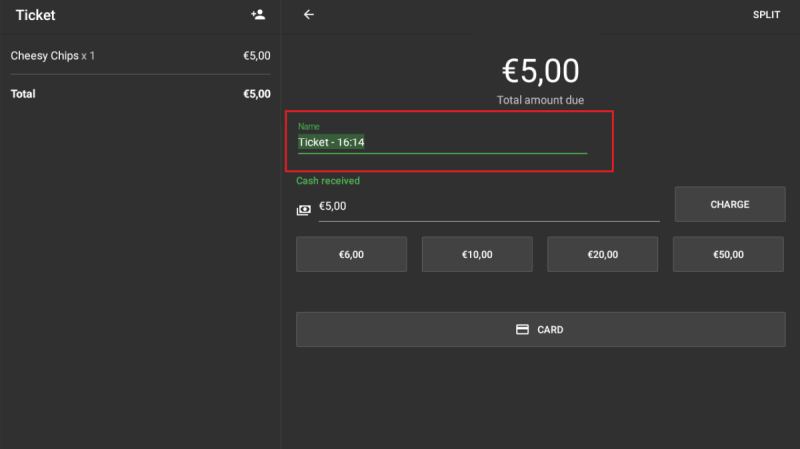Go back using the left arrow

click(x=309, y=15)
